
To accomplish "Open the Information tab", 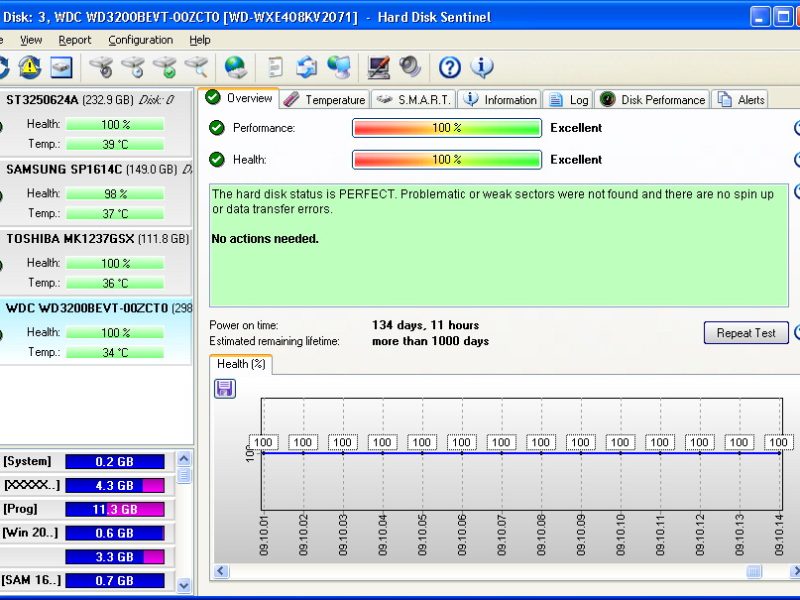I will pos(500,99).
